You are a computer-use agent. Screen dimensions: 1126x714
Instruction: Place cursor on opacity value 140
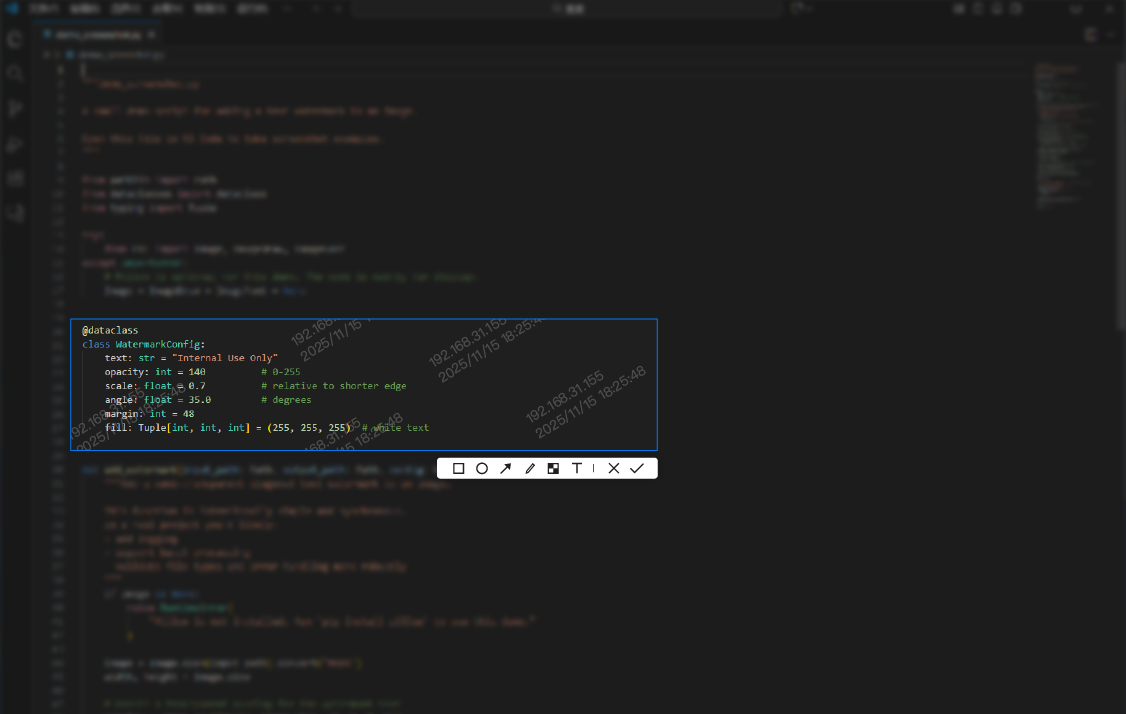pyautogui.click(x=196, y=372)
